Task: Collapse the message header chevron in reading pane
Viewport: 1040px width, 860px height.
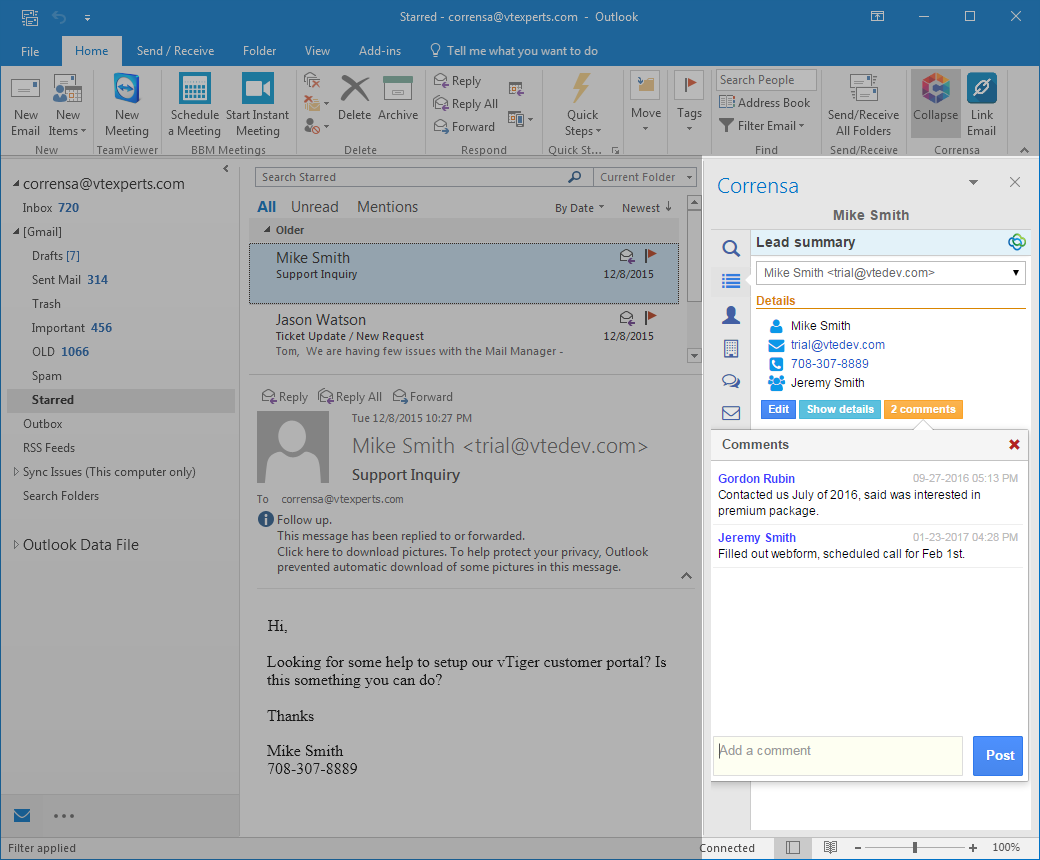Action: [686, 576]
